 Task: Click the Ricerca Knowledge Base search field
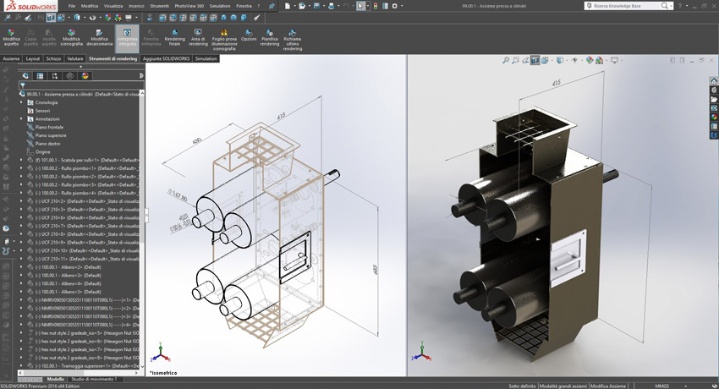pos(624,6)
